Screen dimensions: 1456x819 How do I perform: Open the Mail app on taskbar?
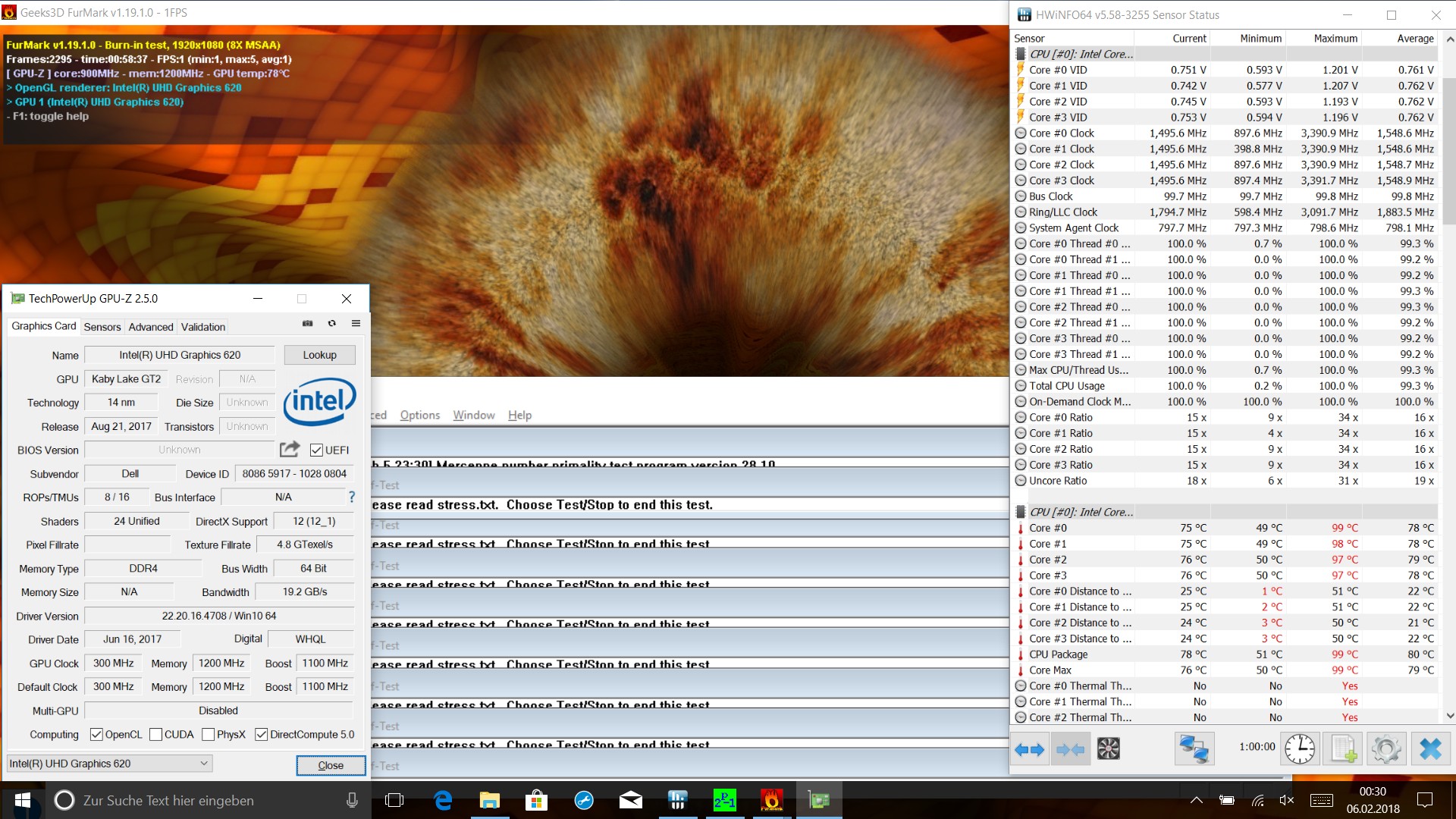631,800
